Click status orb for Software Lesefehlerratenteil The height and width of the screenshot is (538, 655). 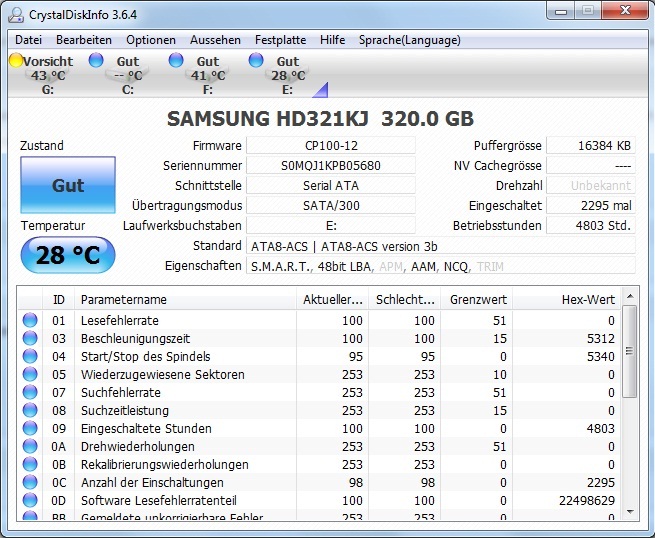pos(30,500)
